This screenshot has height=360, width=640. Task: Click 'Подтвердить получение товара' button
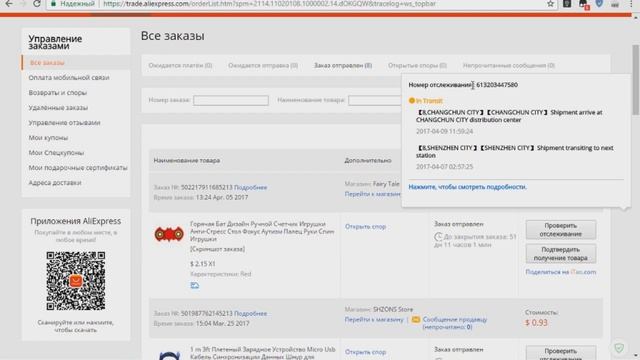561,253
